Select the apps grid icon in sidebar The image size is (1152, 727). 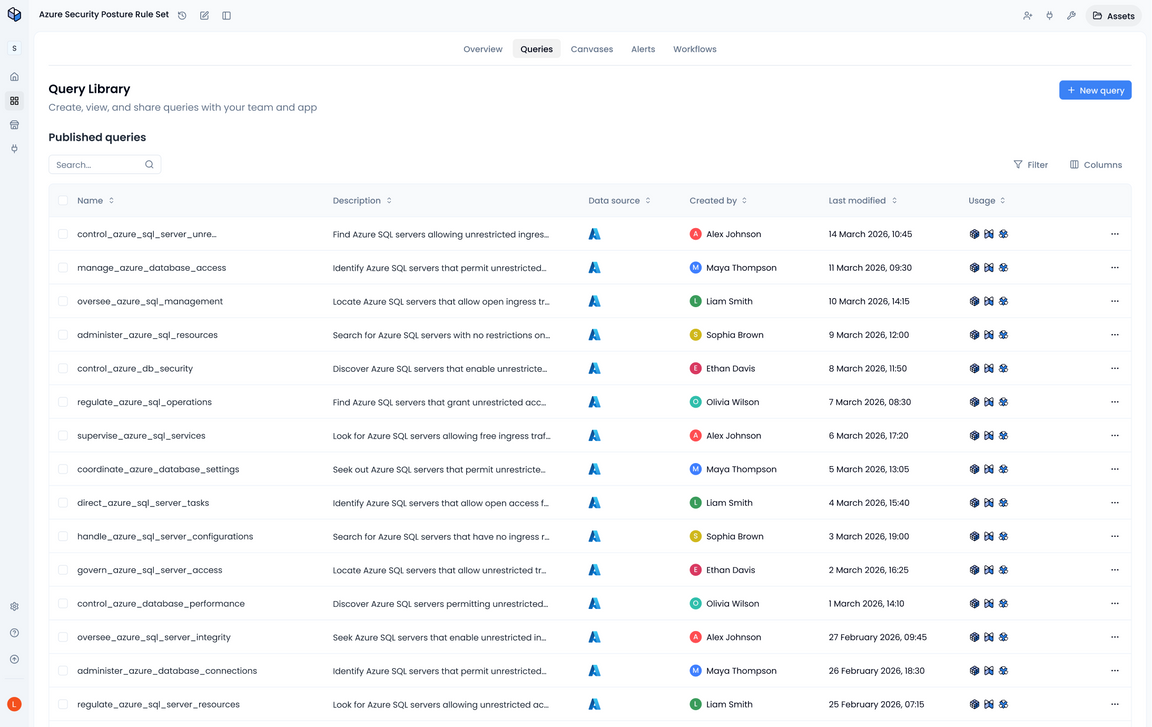tap(14, 100)
